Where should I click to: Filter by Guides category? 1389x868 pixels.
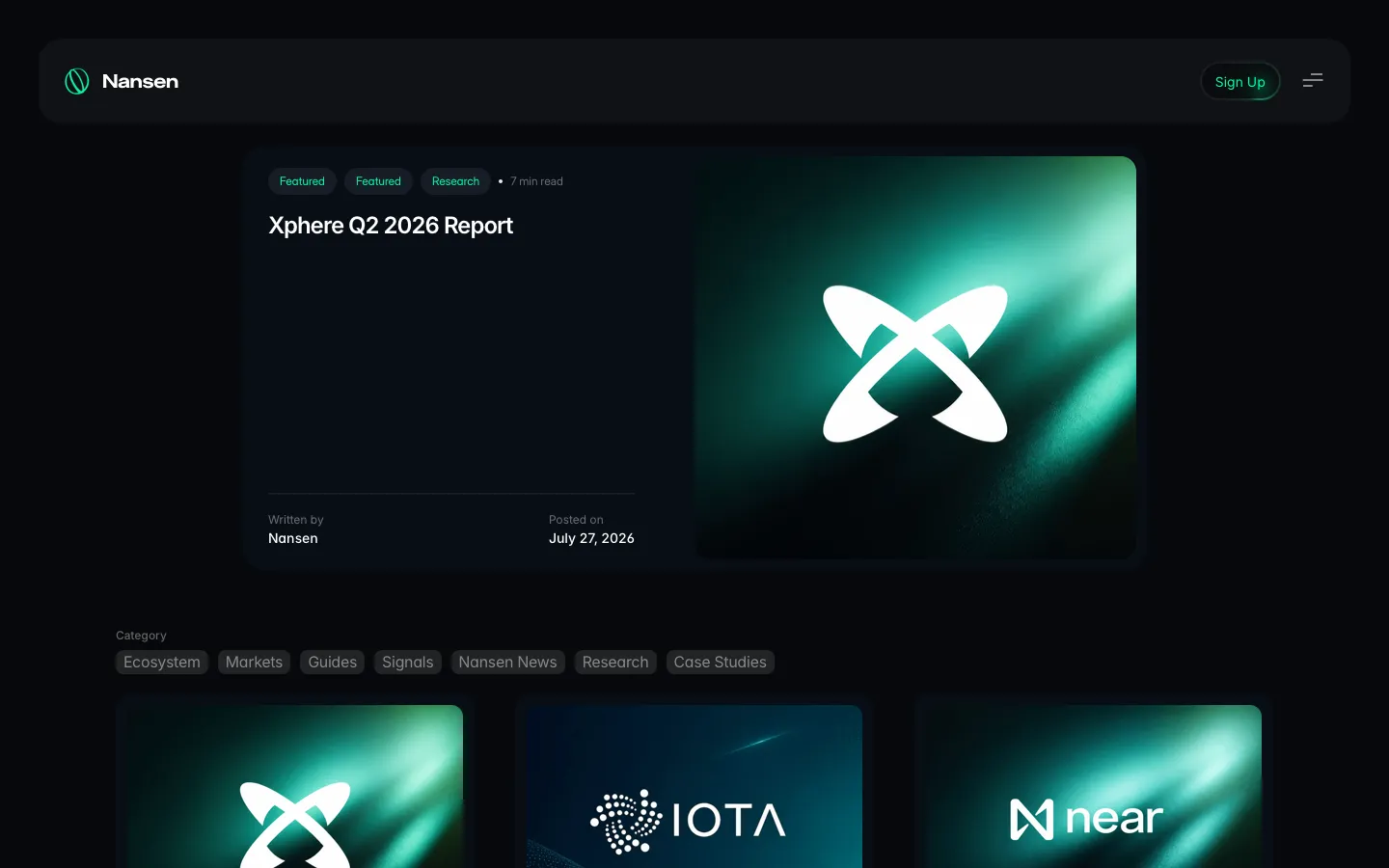pos(333,662)
